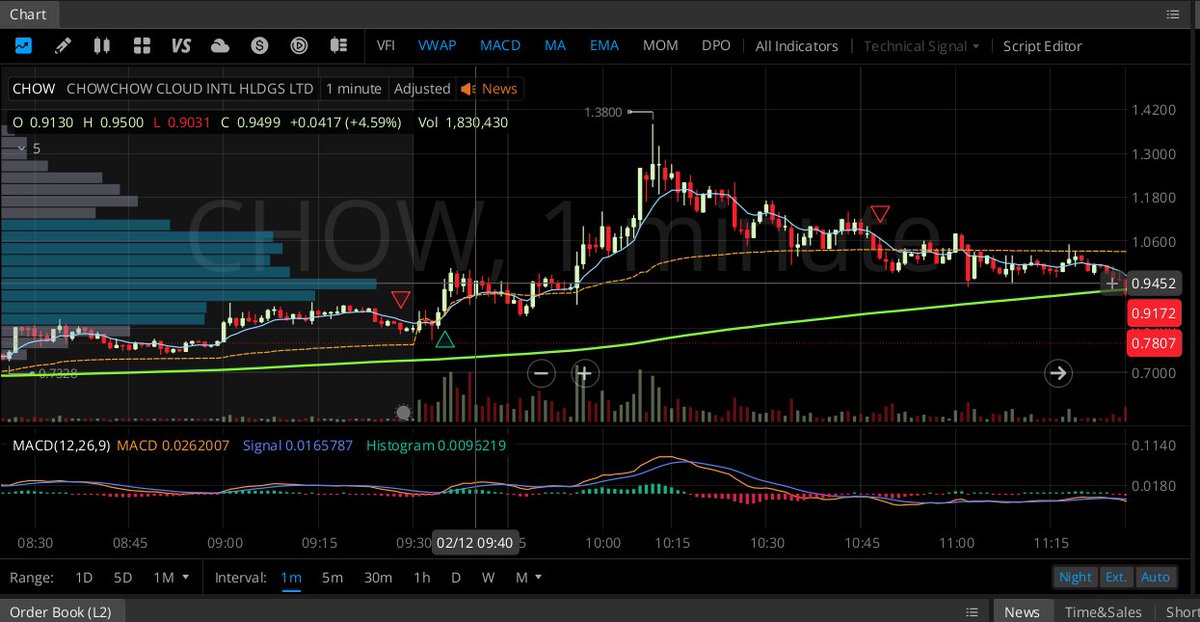Select the W weekly interval
This screenshot has height=622, width=1200.
[488, 577]
